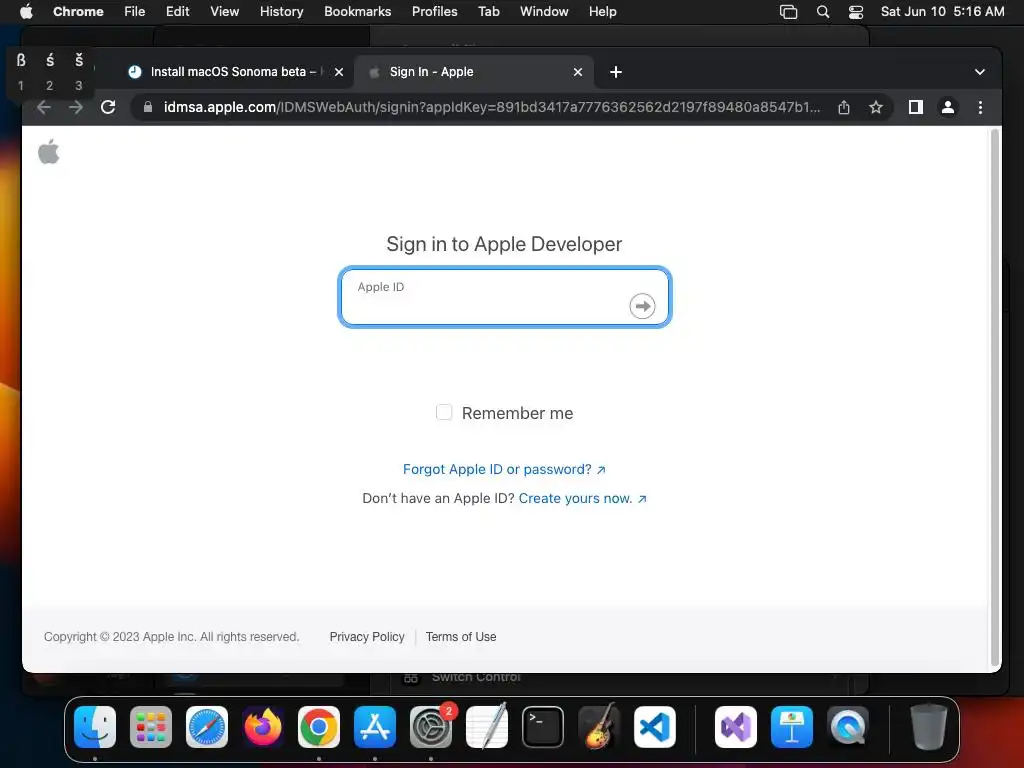
Task: Open the View menu
Action: 225,12
